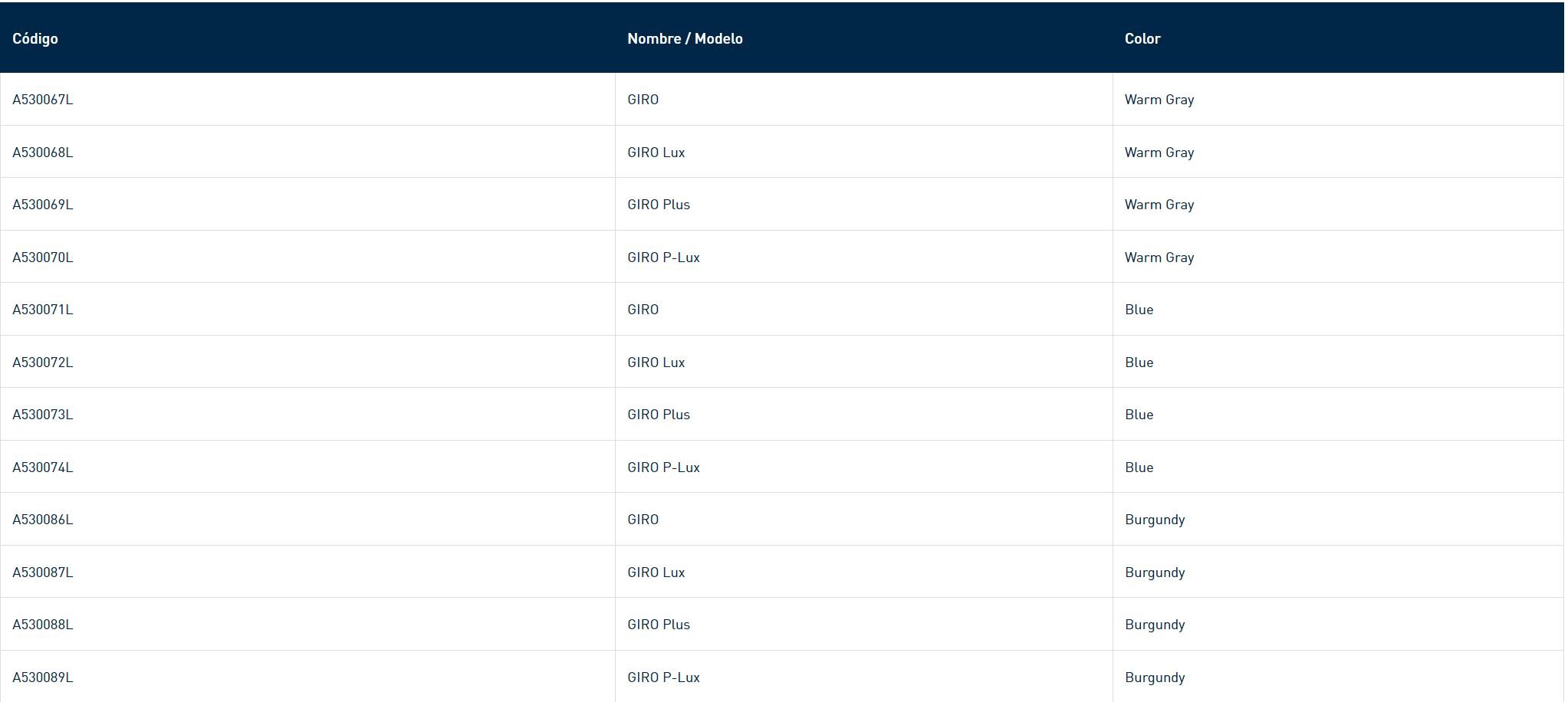
Task: Click GIRO Plus in the A530073L row
Action: (x=659, y=415)
